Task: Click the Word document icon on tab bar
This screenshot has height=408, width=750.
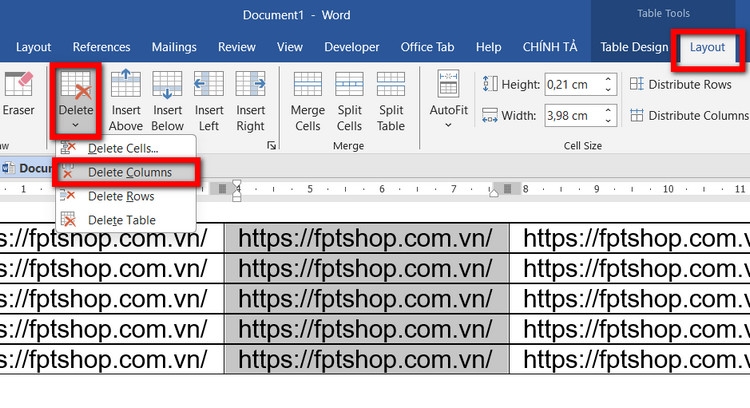Action: [8, 168]
